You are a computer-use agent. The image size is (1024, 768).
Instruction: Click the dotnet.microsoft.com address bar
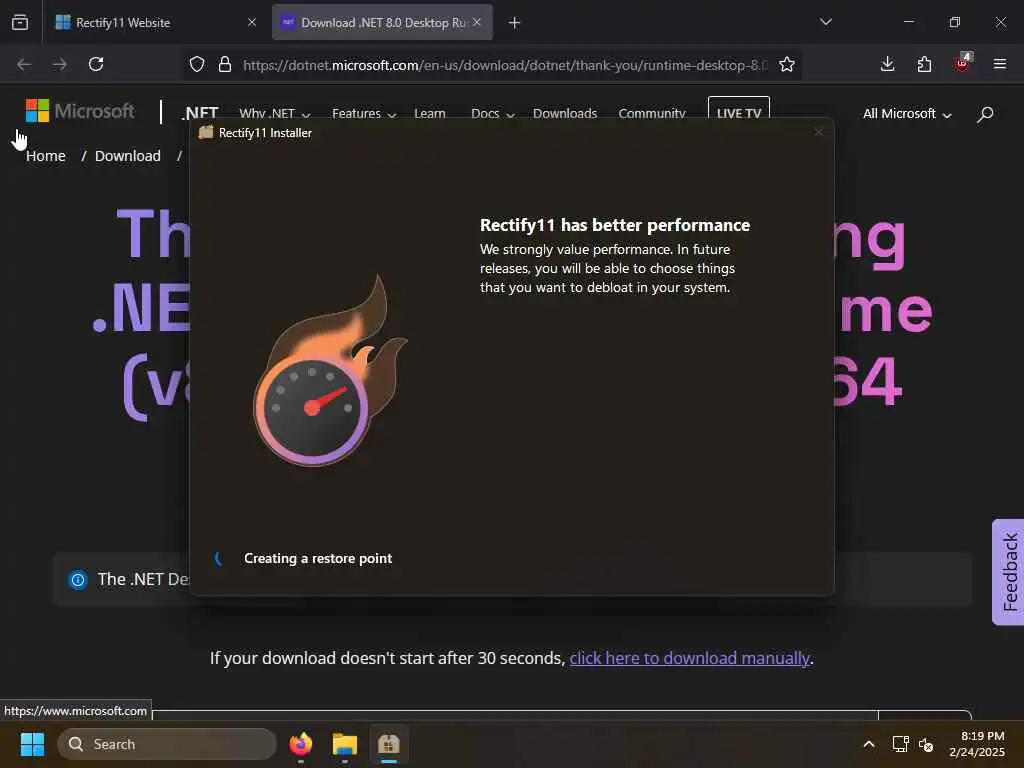pos(505,65)
